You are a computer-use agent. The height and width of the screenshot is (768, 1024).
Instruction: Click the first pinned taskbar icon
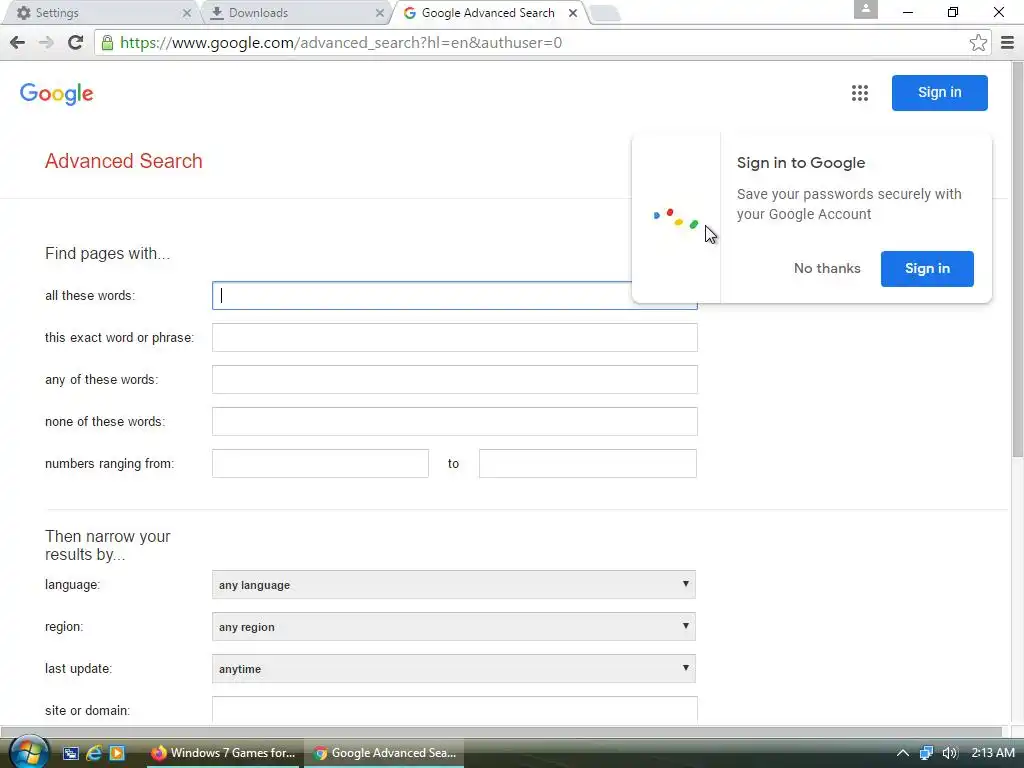pyautogui.click(x=70, y=753)
